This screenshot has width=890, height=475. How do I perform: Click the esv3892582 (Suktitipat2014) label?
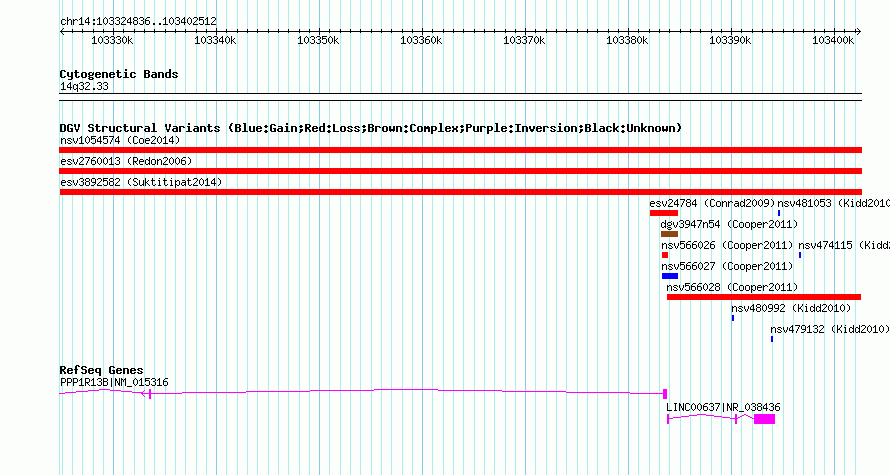141,182
